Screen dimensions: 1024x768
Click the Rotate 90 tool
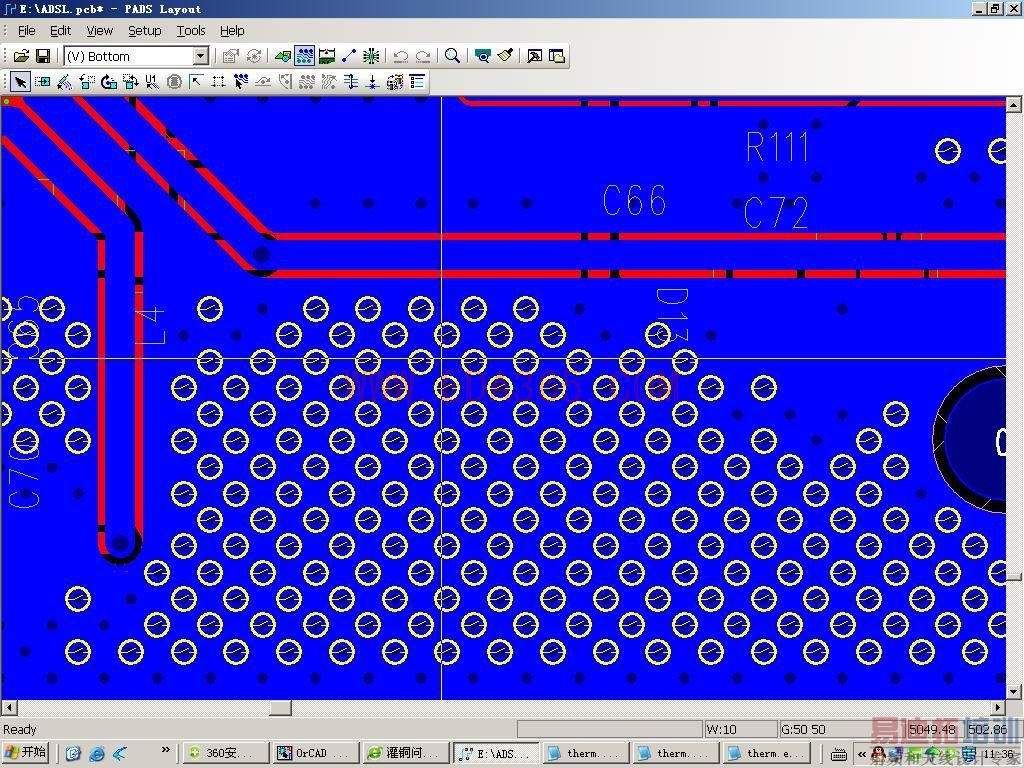[x=86, y=82]
